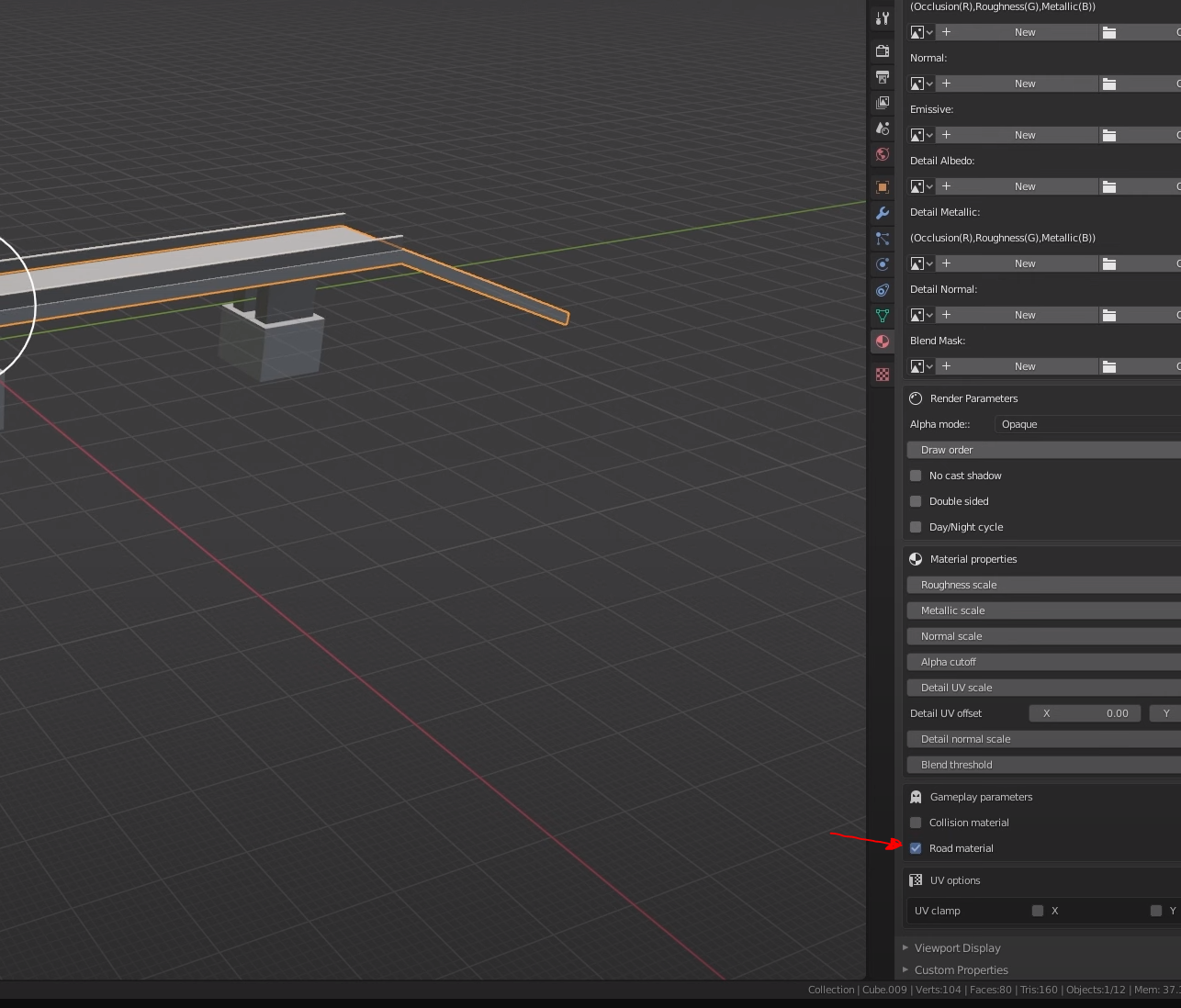This screenshot has height=1008, width=1181.
Task: Click New button in the Emissive row
Action: point(1017,135)
